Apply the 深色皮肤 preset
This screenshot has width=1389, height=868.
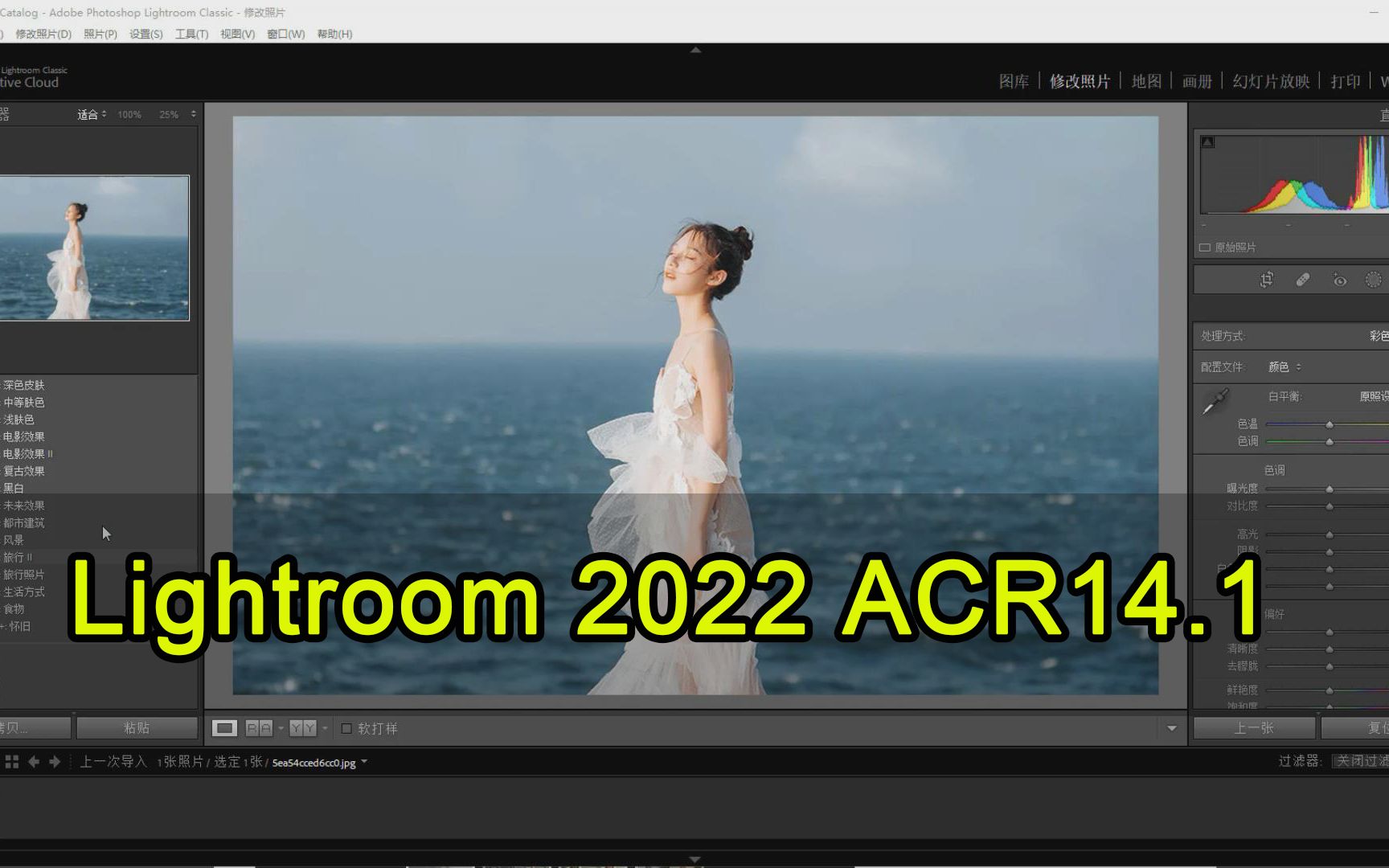tap(24, 385)
